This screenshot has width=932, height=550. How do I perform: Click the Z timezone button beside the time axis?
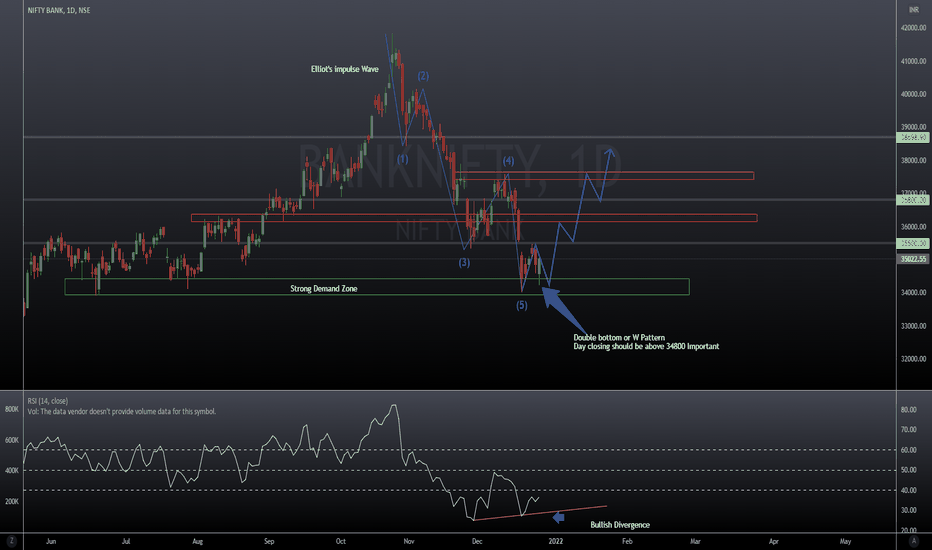pyautogui.click(x=11, y=541)
